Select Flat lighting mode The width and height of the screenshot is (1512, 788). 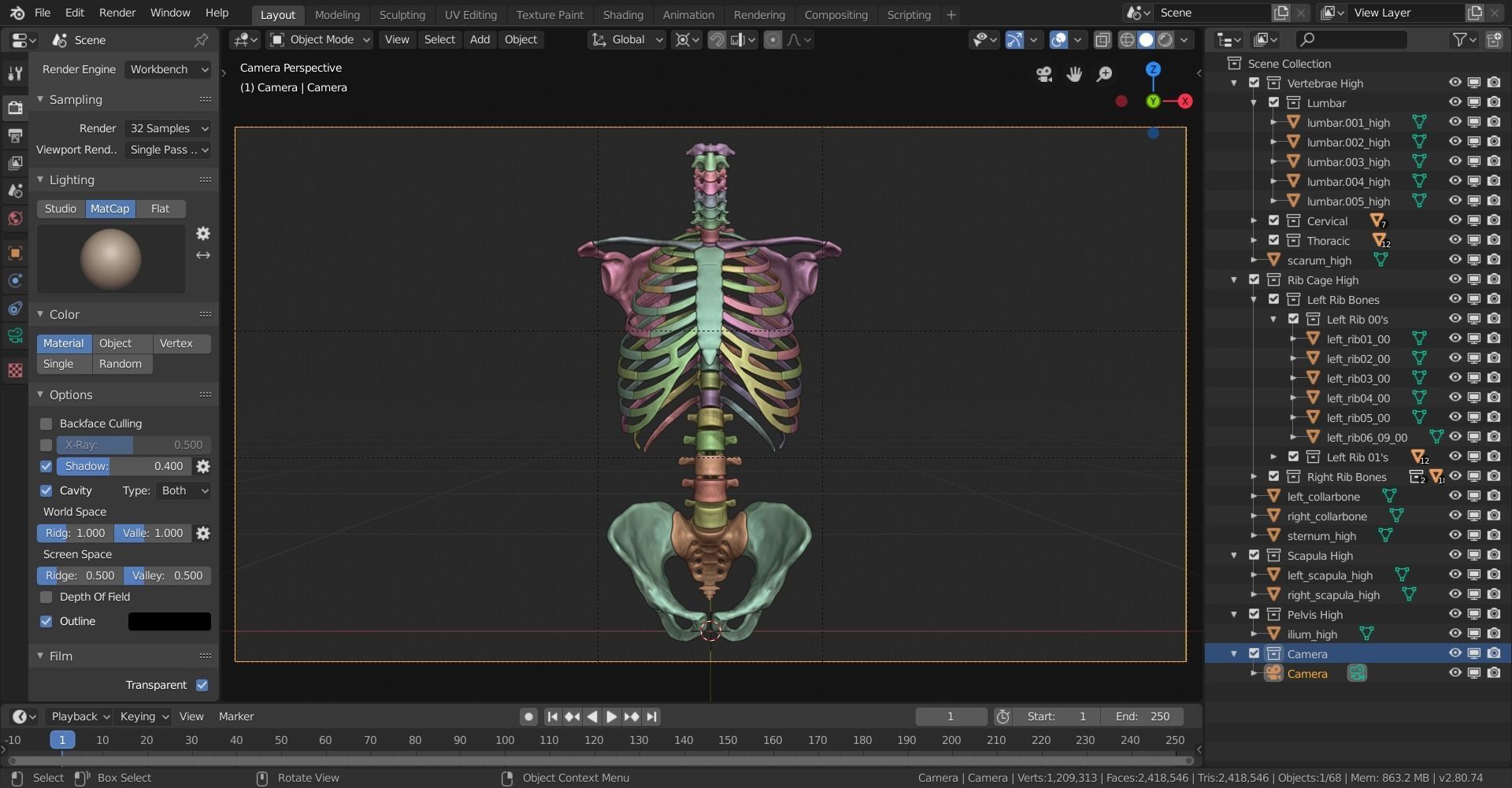160,209
